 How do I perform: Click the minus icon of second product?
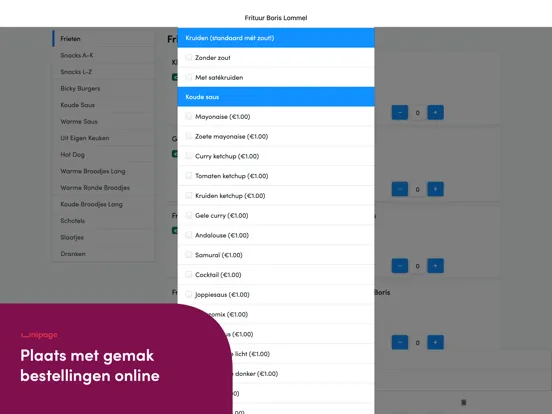tap(400, 189)
